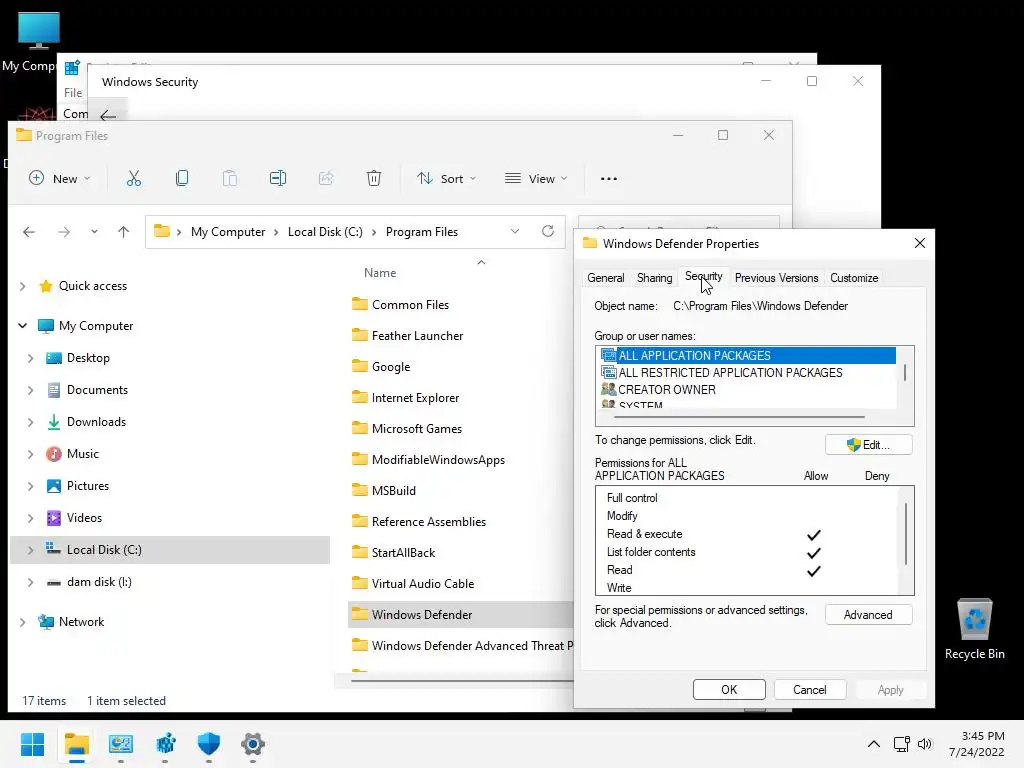Screen dimensions: 1024x768
Task: Switch to the General tab
Action: (605, 278)
